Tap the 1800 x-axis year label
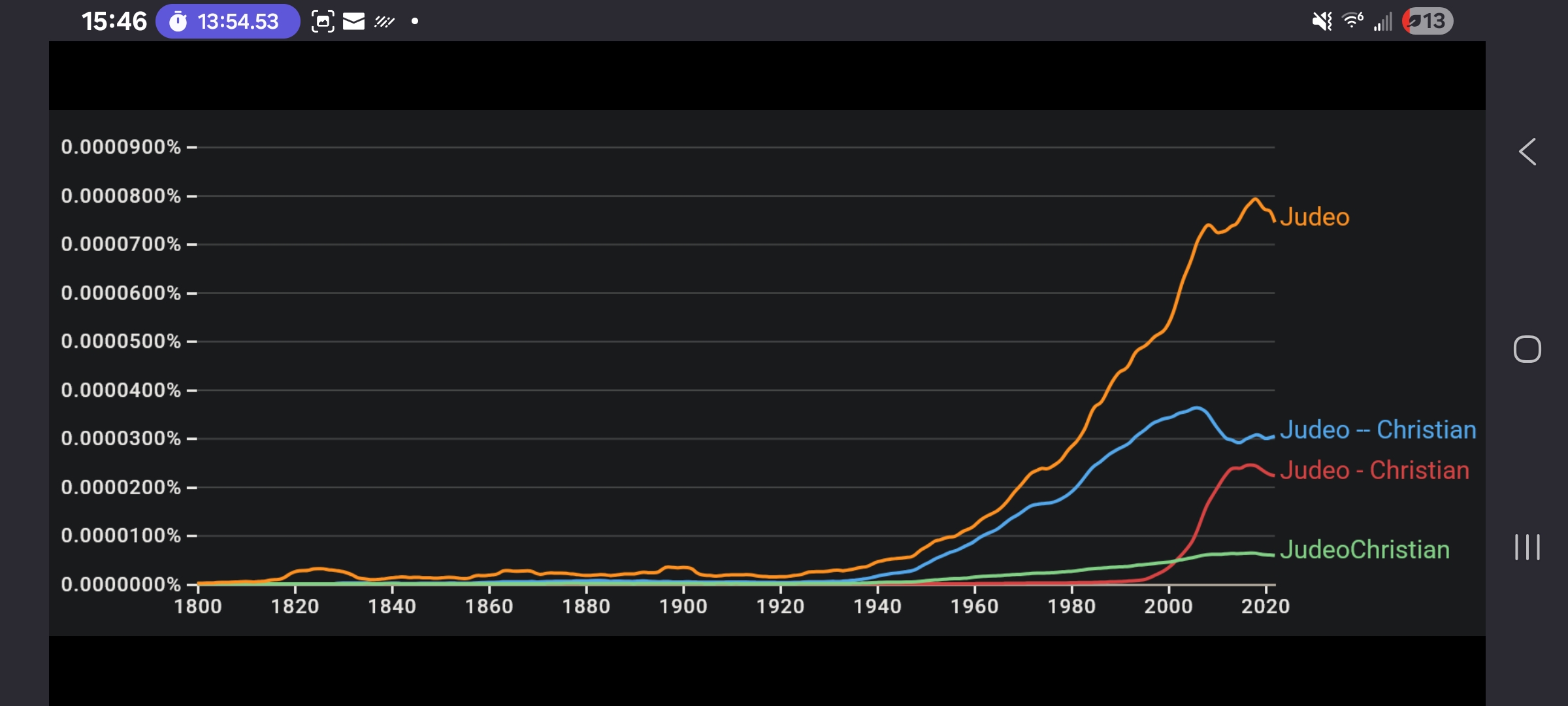This screenshot has width=1568, height=706. [198, 607]
